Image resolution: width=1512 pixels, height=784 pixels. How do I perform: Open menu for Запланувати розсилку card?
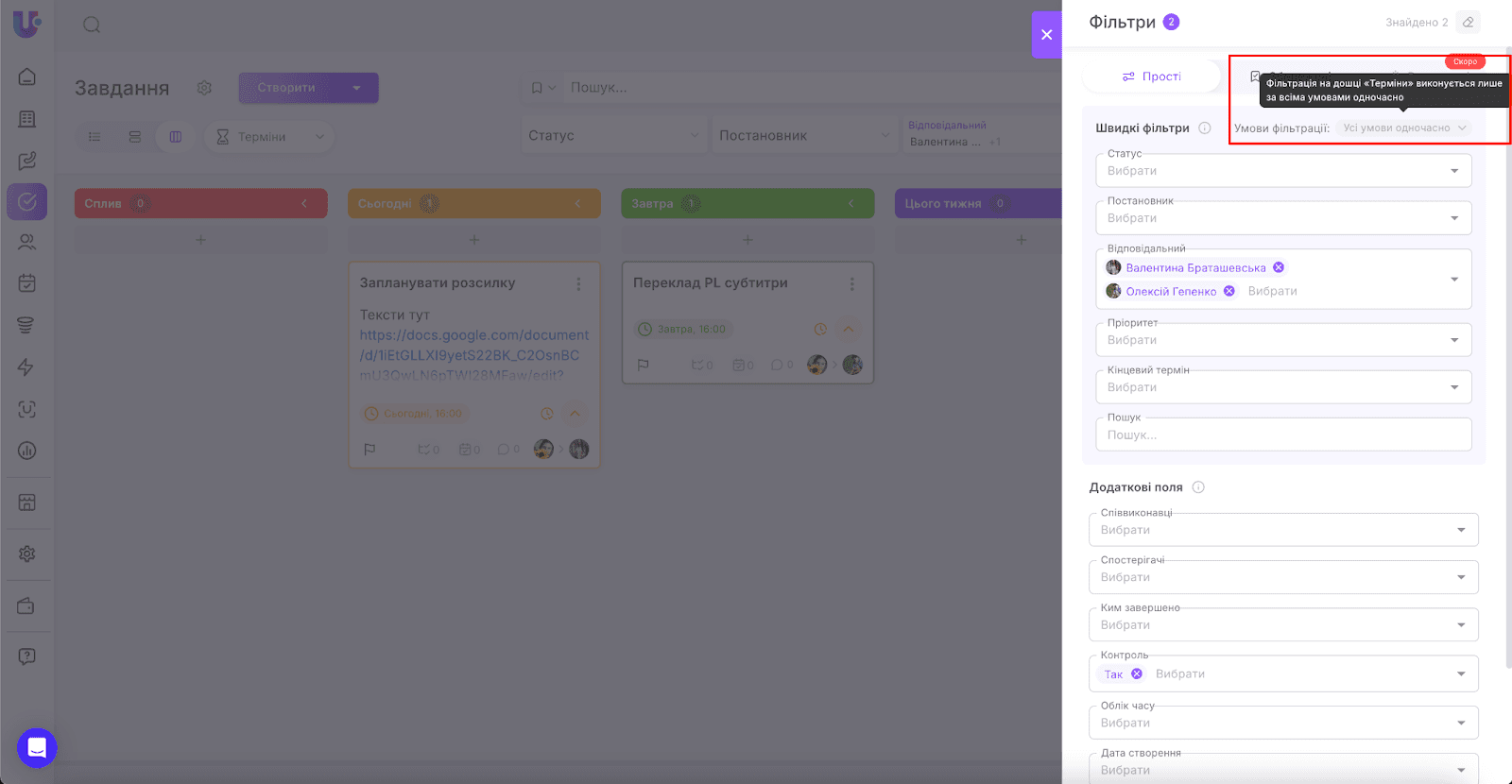(578, 283)
